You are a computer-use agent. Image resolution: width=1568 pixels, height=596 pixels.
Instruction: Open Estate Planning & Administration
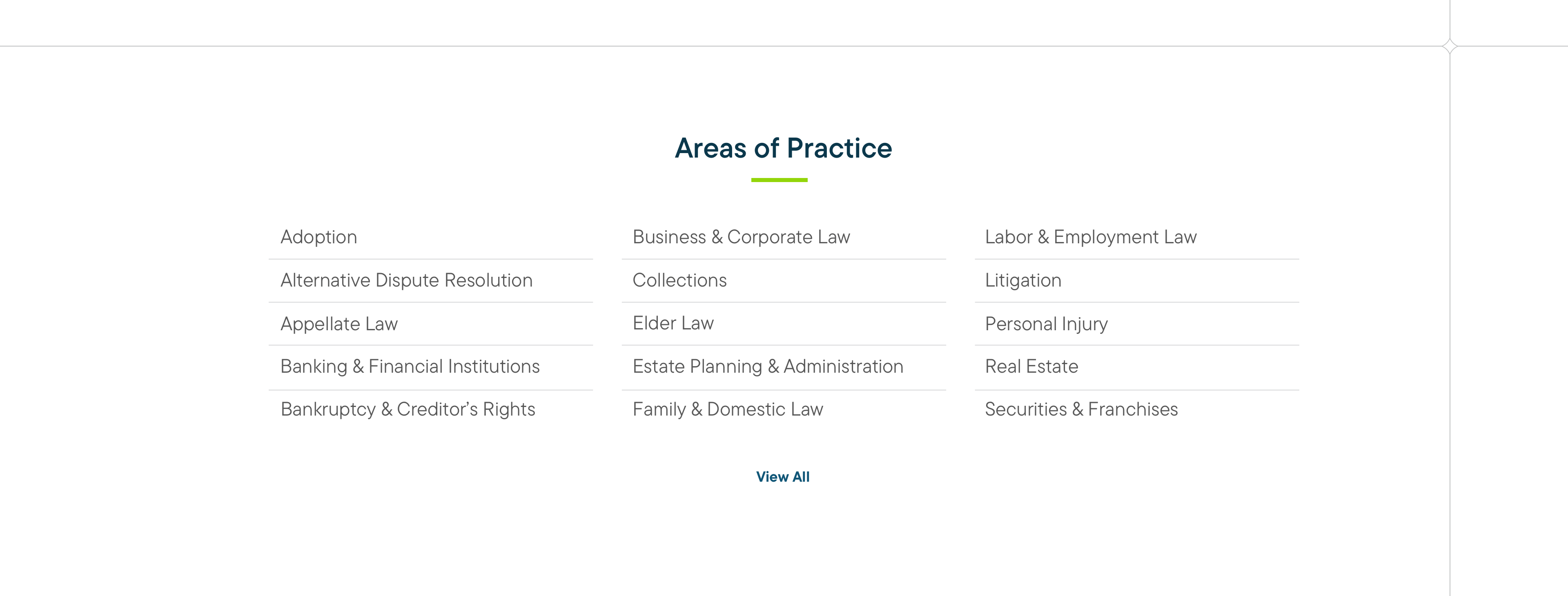click(x=768, y=367)
